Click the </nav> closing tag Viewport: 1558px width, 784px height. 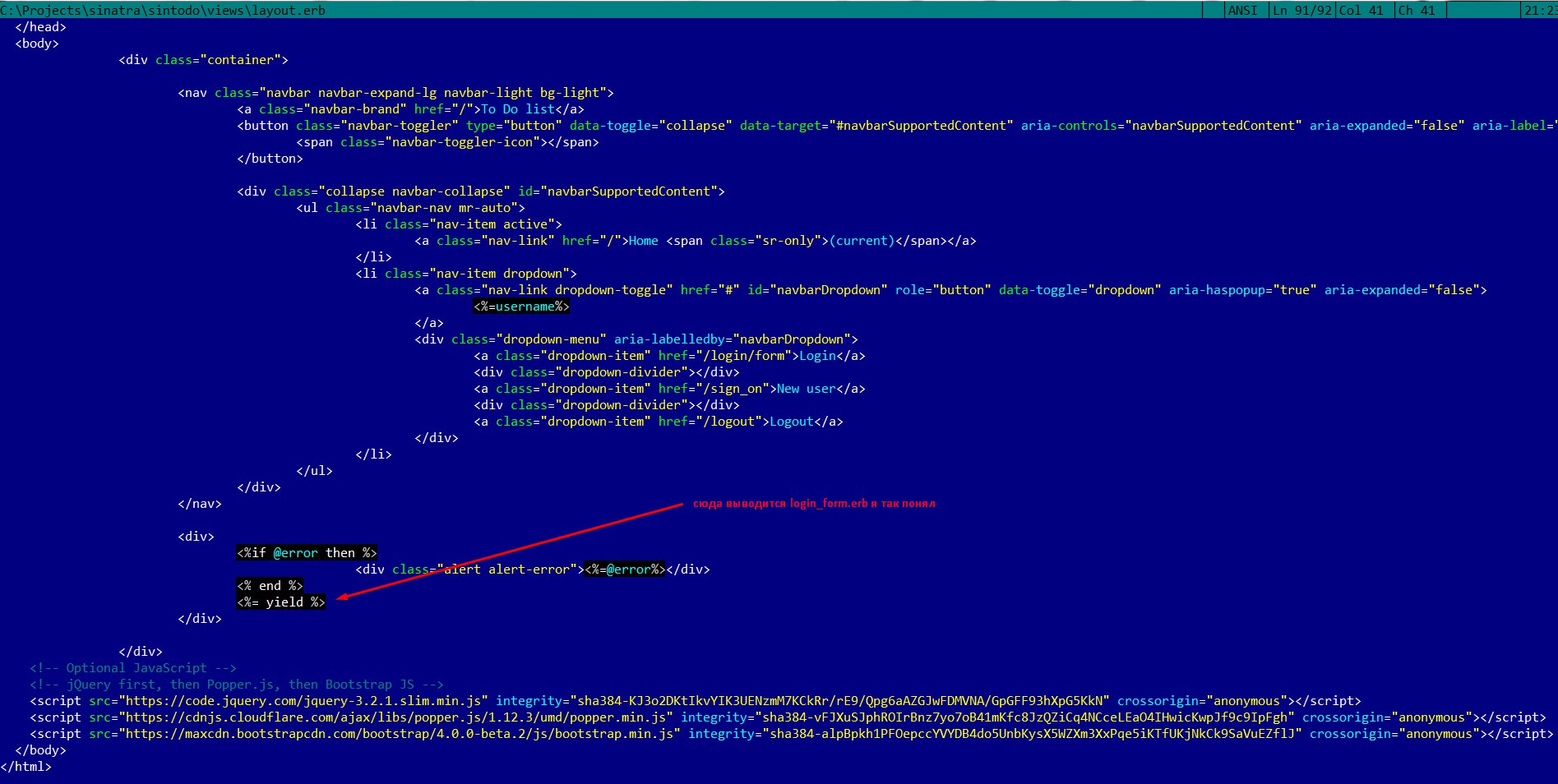click(200, 504)
